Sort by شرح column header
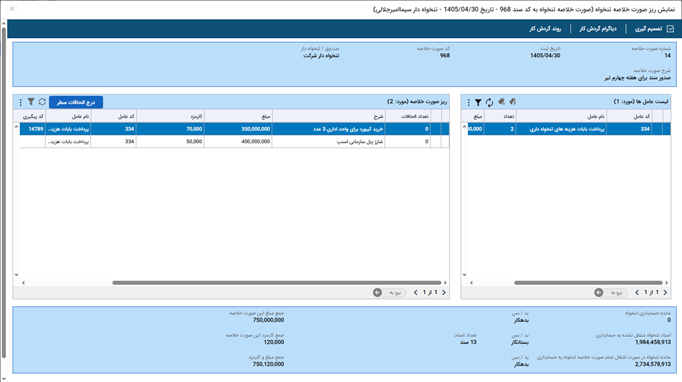Screen dimensions: 682x382 (329, 116)
